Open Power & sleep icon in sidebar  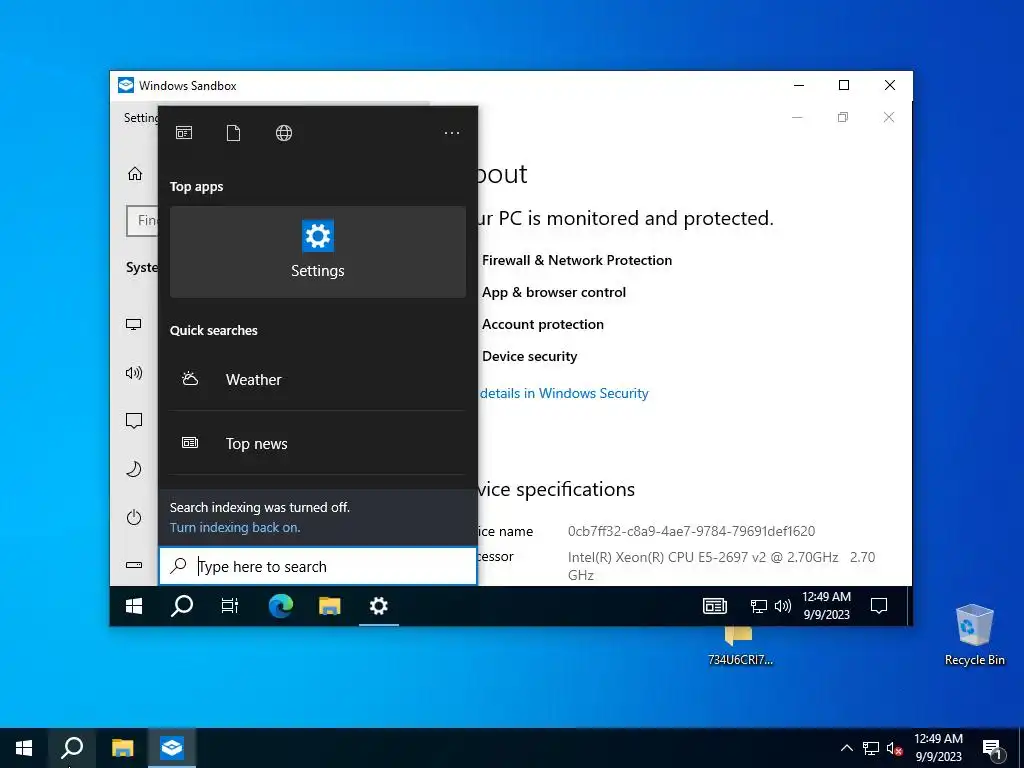click(x=134, y=517)
